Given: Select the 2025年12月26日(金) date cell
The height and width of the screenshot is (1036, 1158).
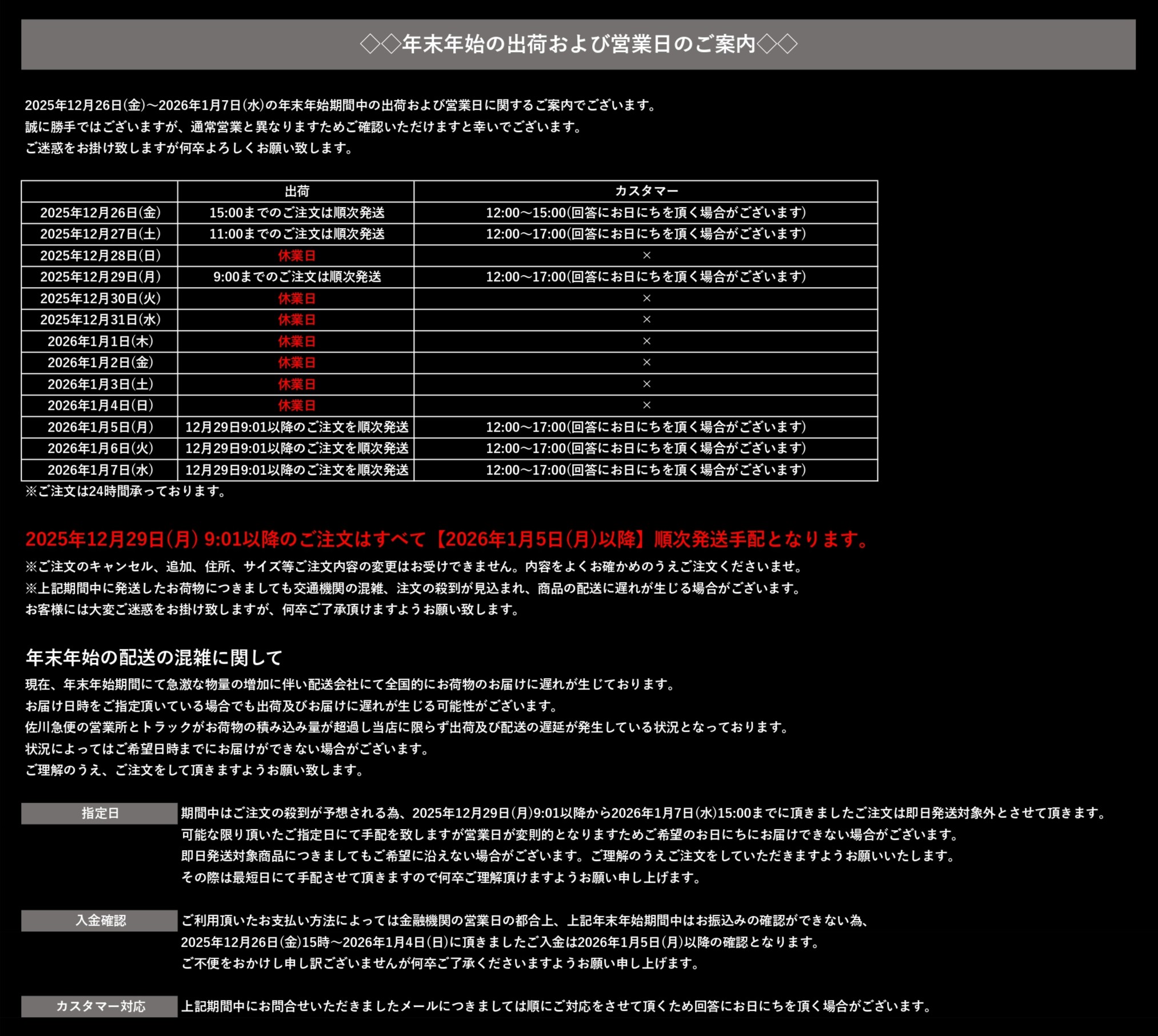Looking at the screenshot, I should 100,213.
